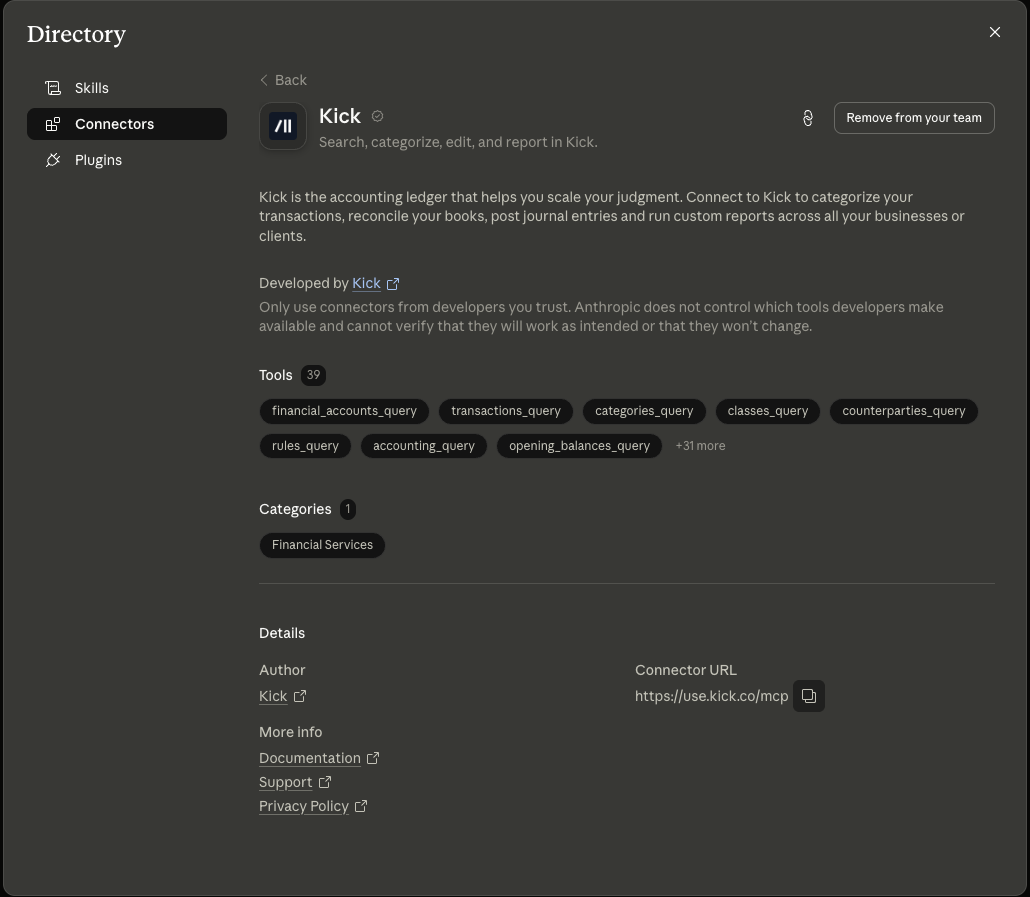Click external link icon beside Privacy Policy
Viewport: 1030px width, 897px height.
pos(361,806)
